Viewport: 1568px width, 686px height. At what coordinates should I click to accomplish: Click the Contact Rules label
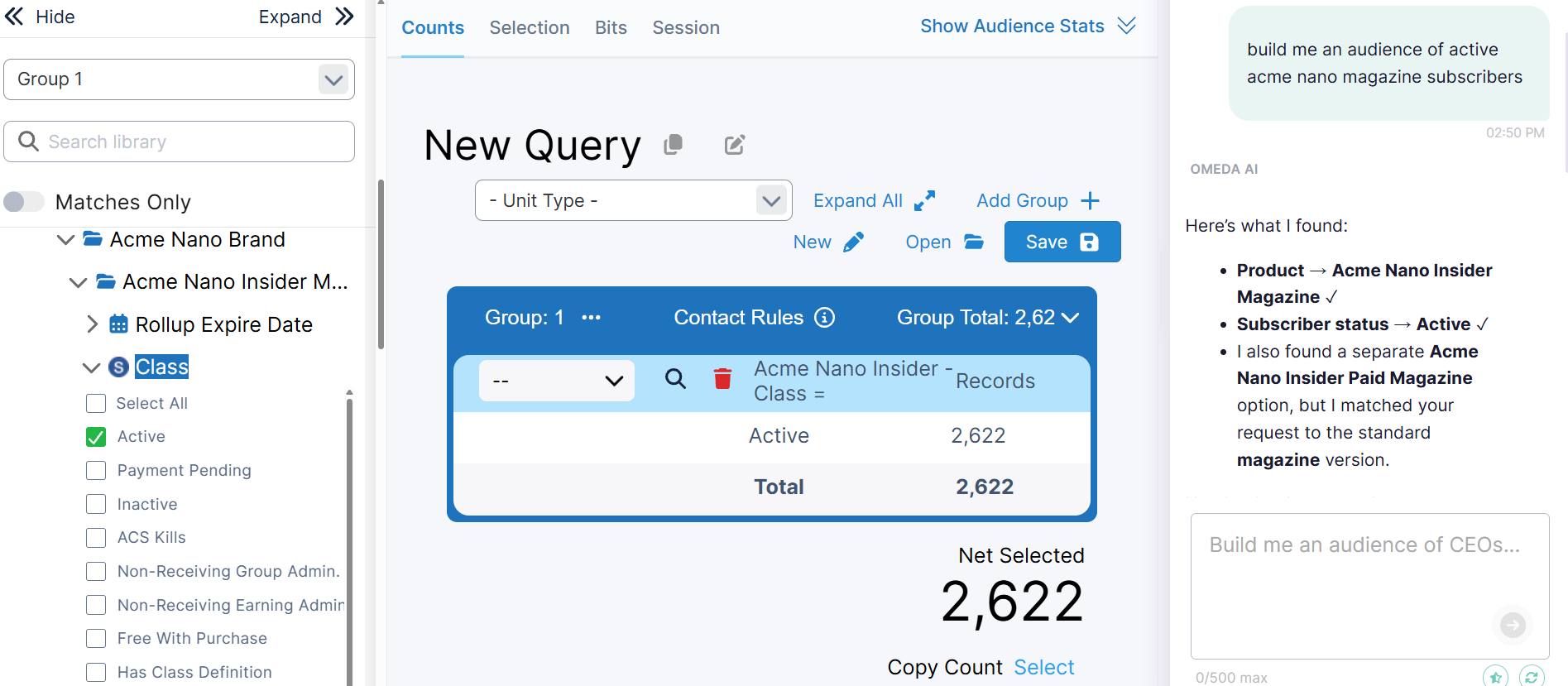coord(738,317)
